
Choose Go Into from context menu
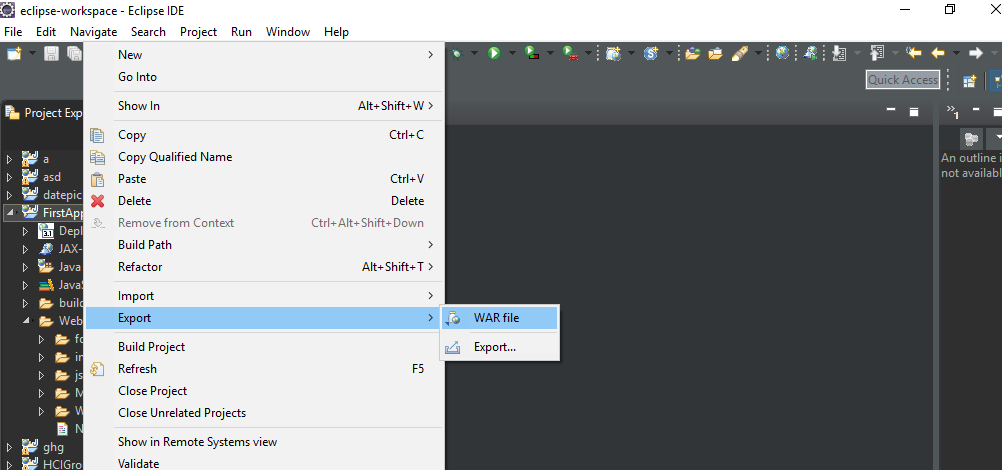click(264, 77)
